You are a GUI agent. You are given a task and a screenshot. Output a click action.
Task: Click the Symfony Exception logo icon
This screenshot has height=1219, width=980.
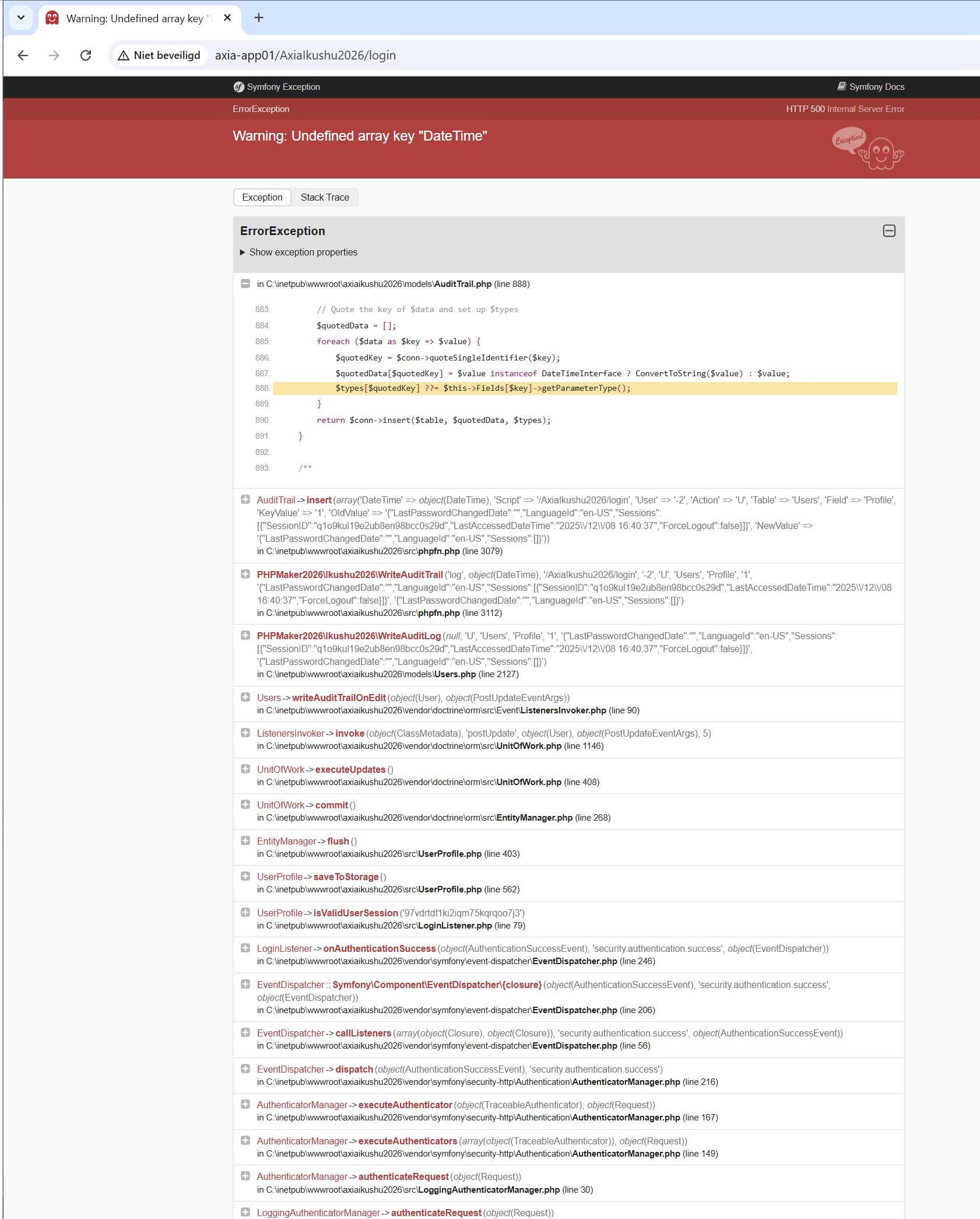pos(239,87)
